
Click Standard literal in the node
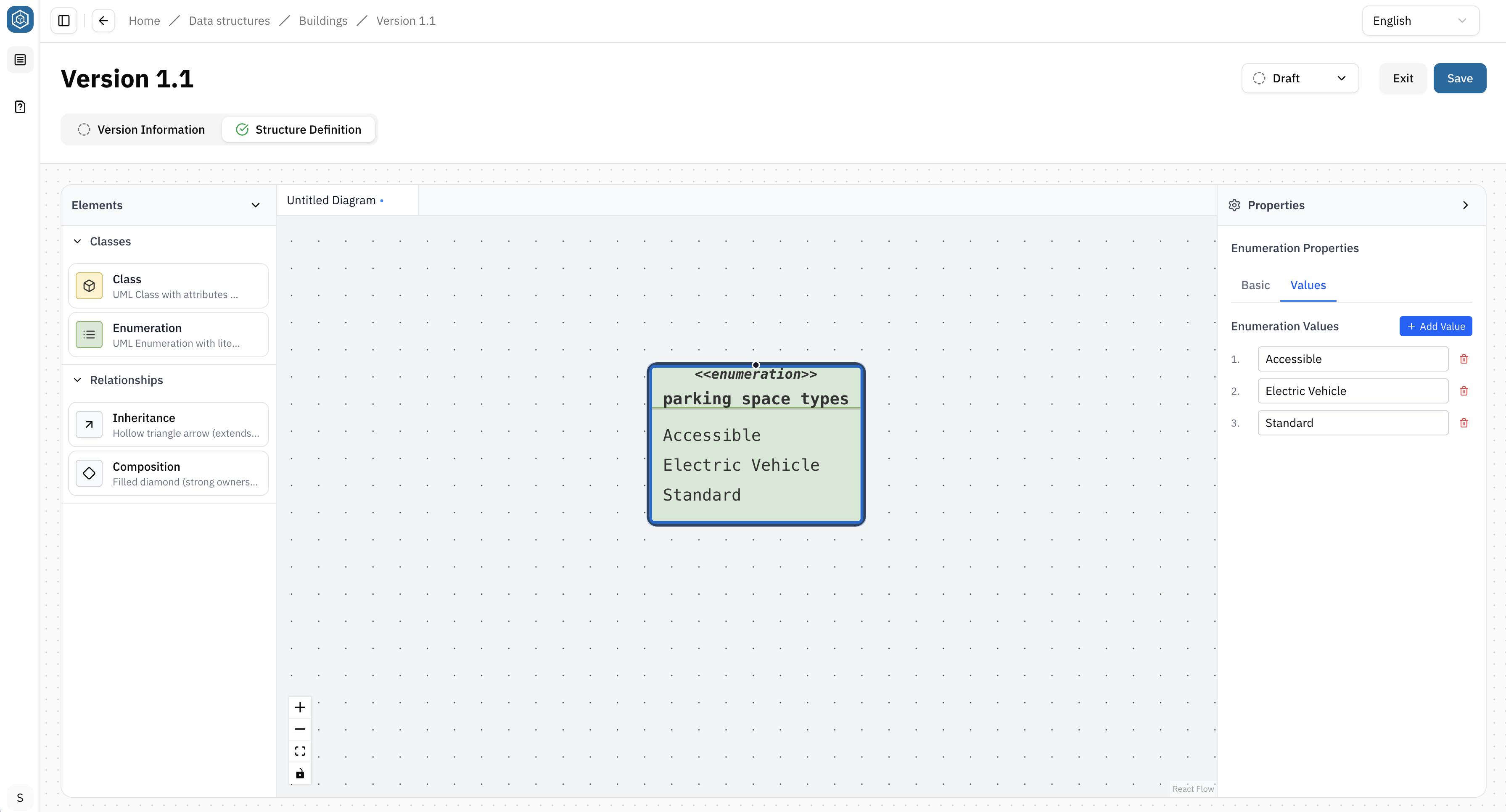pyautogui.click(x=702, y=495)
